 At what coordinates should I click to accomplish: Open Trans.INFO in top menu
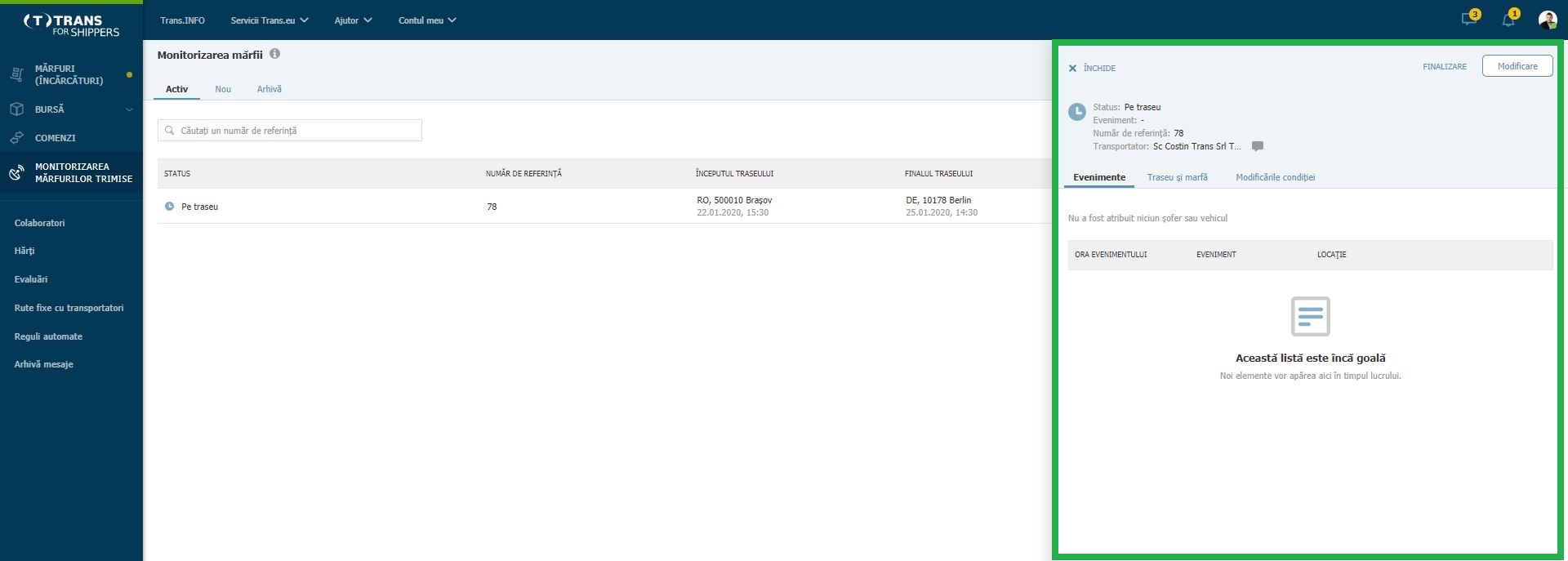coord(182,20)
